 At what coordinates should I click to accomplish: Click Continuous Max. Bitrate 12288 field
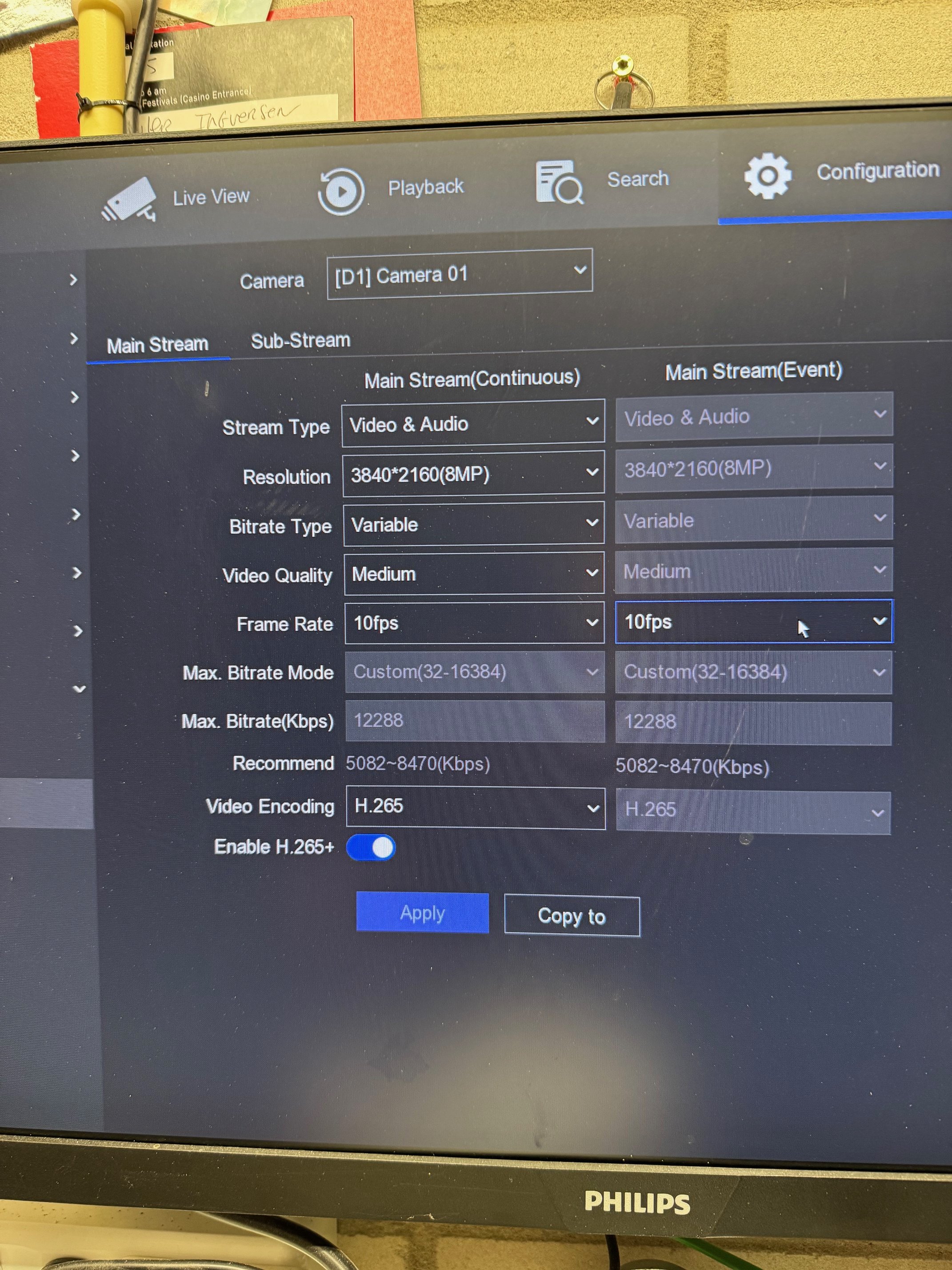coord(474,720)
